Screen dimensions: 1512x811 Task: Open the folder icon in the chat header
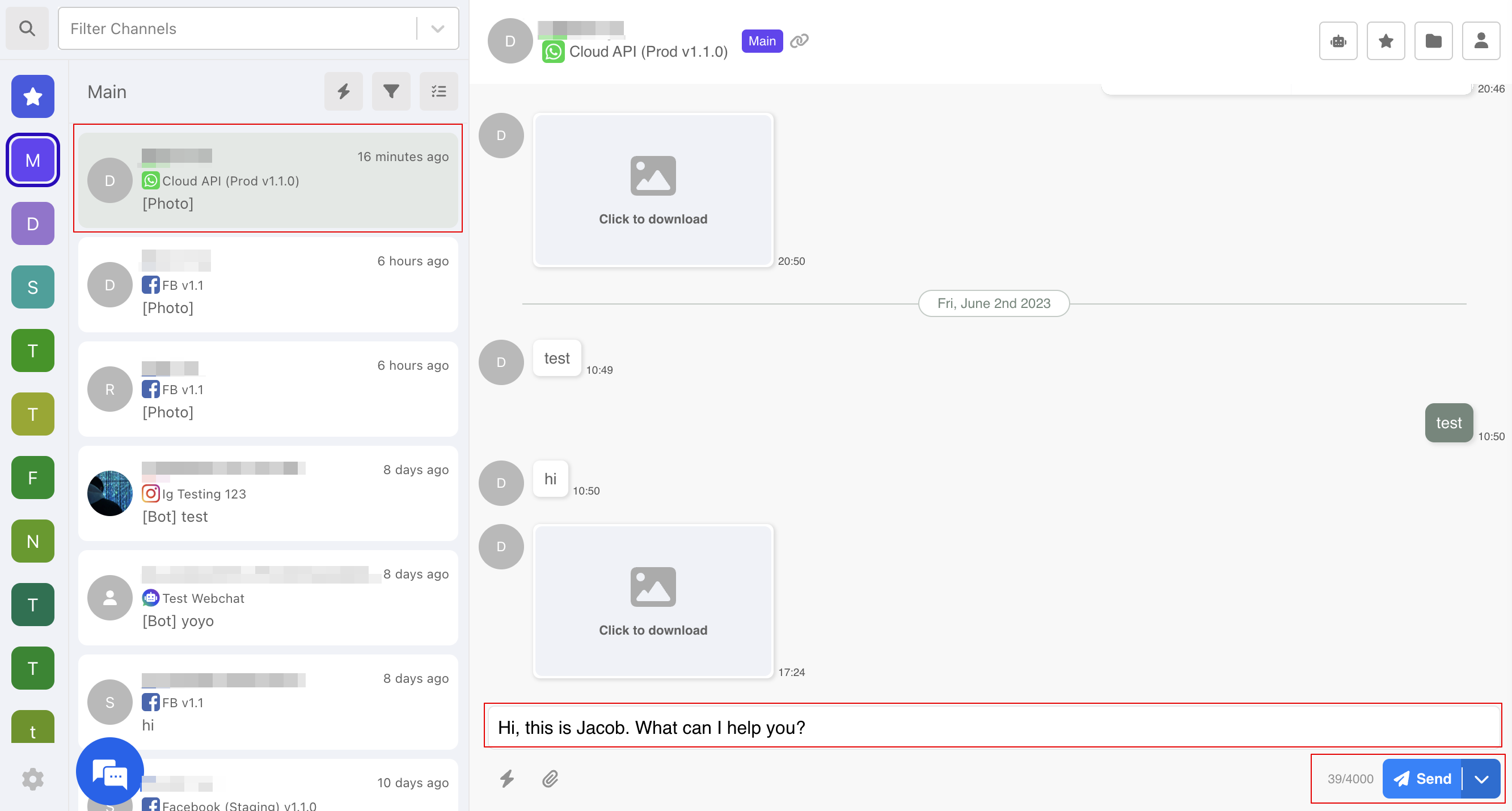(x=1433, y=40)
